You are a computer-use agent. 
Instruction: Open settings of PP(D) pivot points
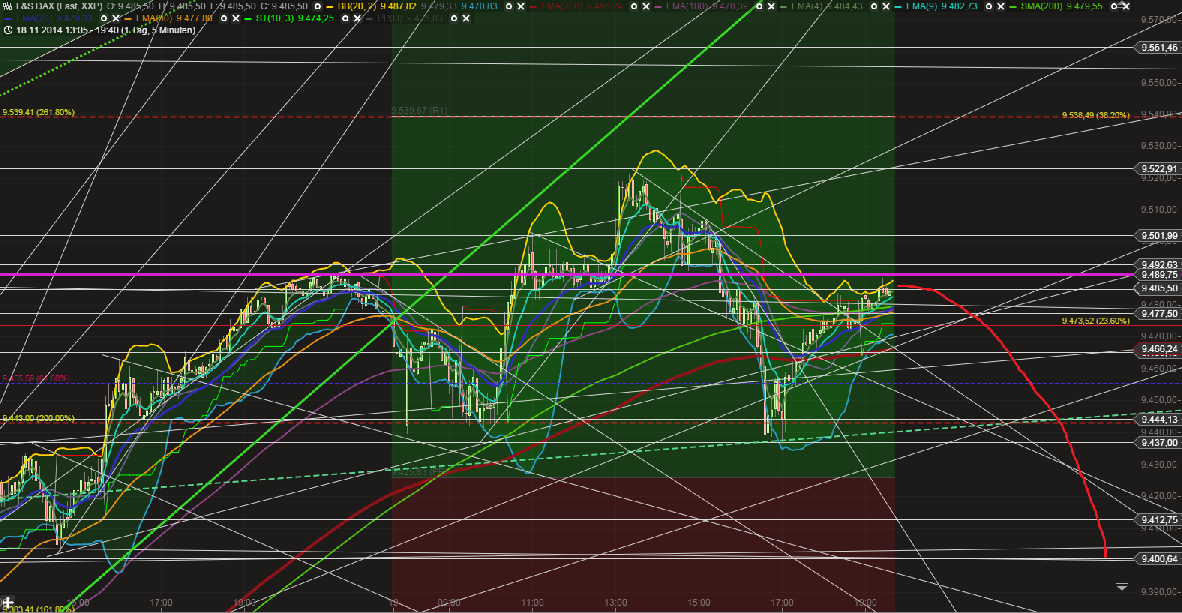coord(454,18)
